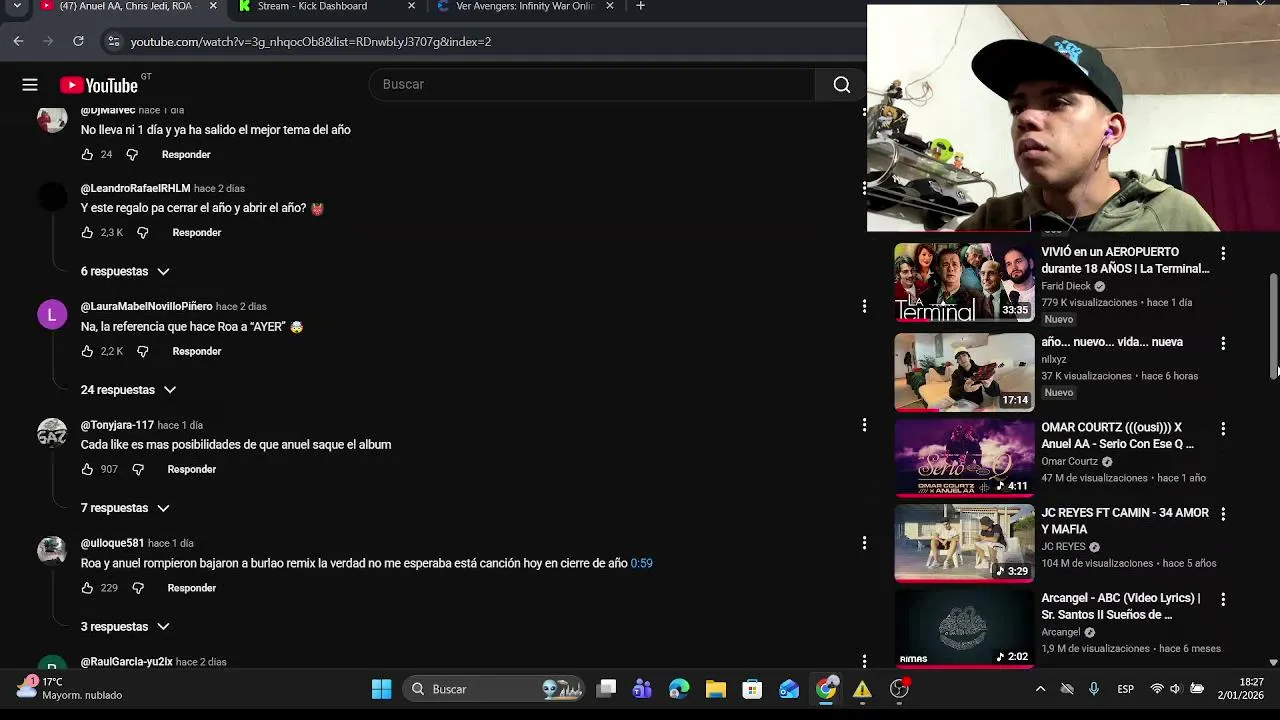The image size is (1280, 720).
Task: Reply to @Tonyjara-117's comment
Action: [192, 470]
